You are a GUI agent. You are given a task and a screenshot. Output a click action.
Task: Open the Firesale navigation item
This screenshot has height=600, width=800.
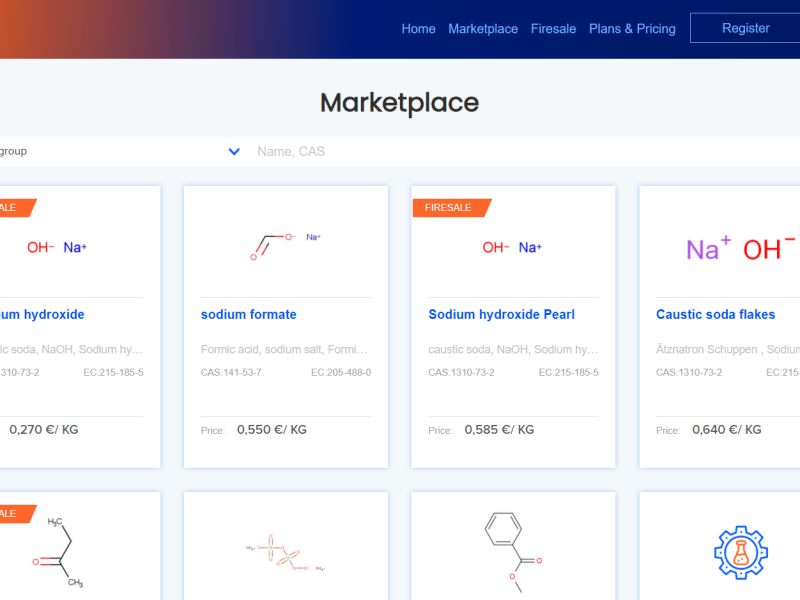[553, 29]
